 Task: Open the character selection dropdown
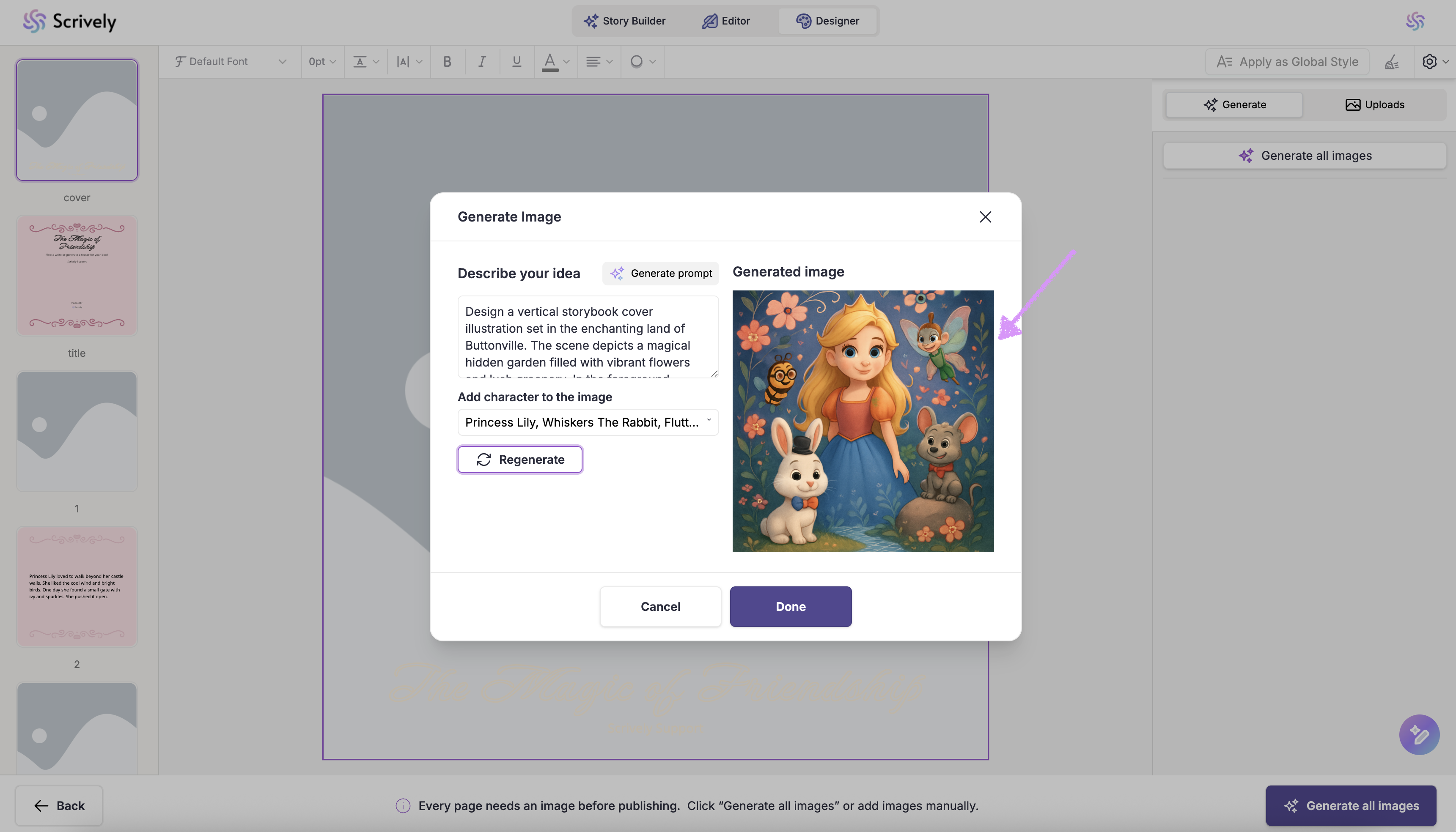(x=588, y=422)
